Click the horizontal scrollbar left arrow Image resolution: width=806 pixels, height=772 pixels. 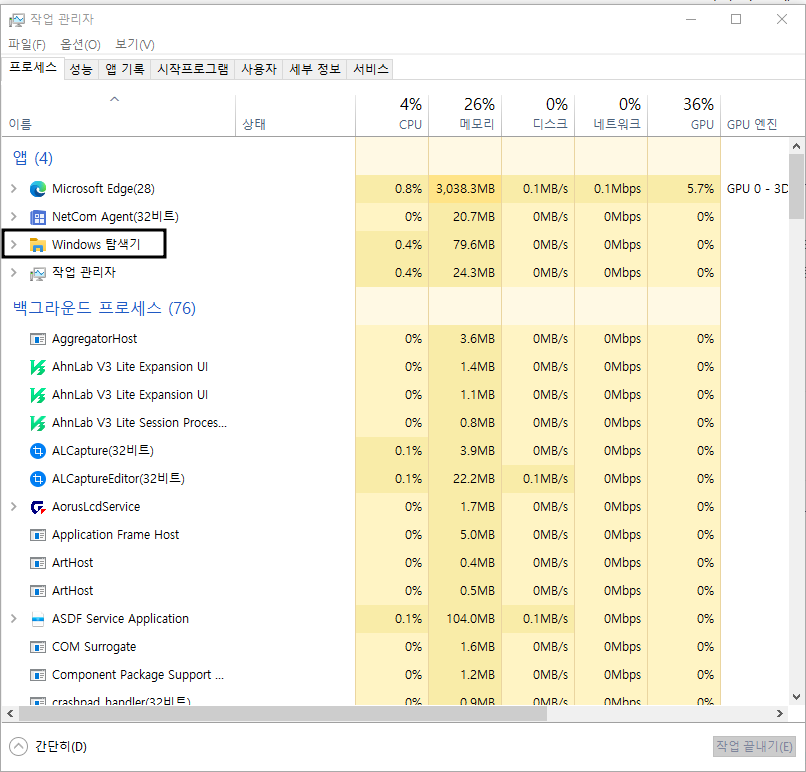10,713
